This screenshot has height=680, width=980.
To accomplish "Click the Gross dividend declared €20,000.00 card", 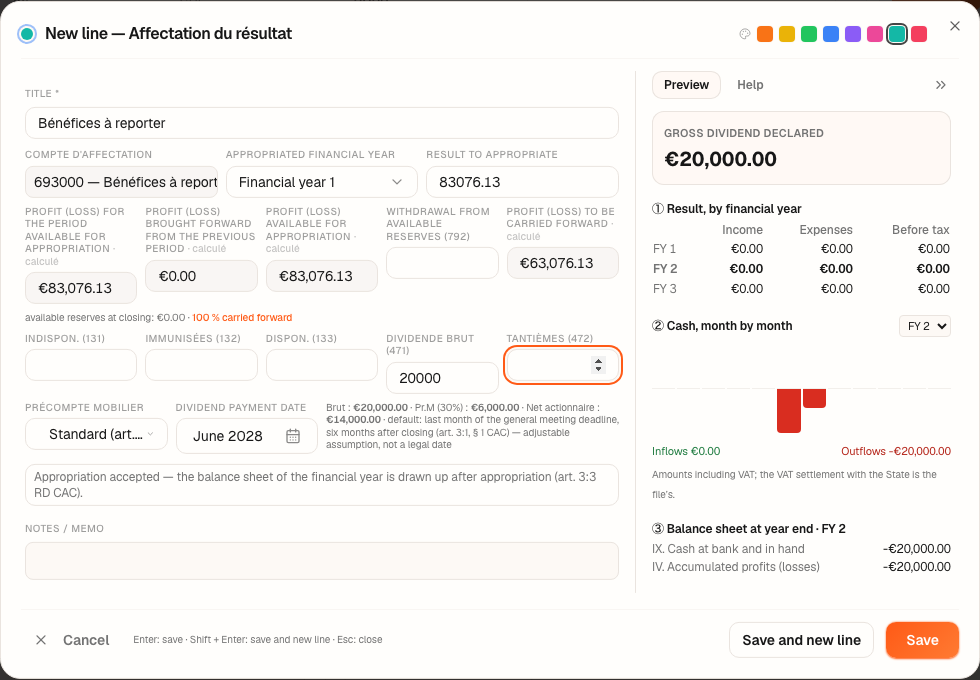I will [x=801, y=148].
